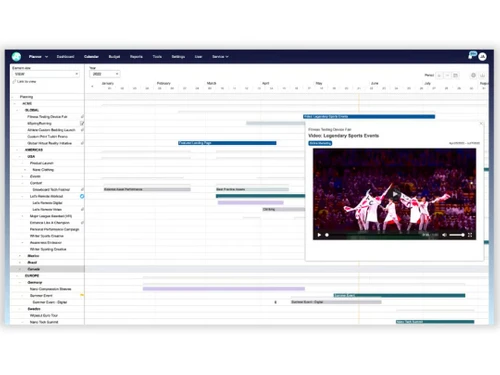The image size is (500, 375).
Task: Open the Budget menu item
Action: pyautogui.click(x=114, y=57)
